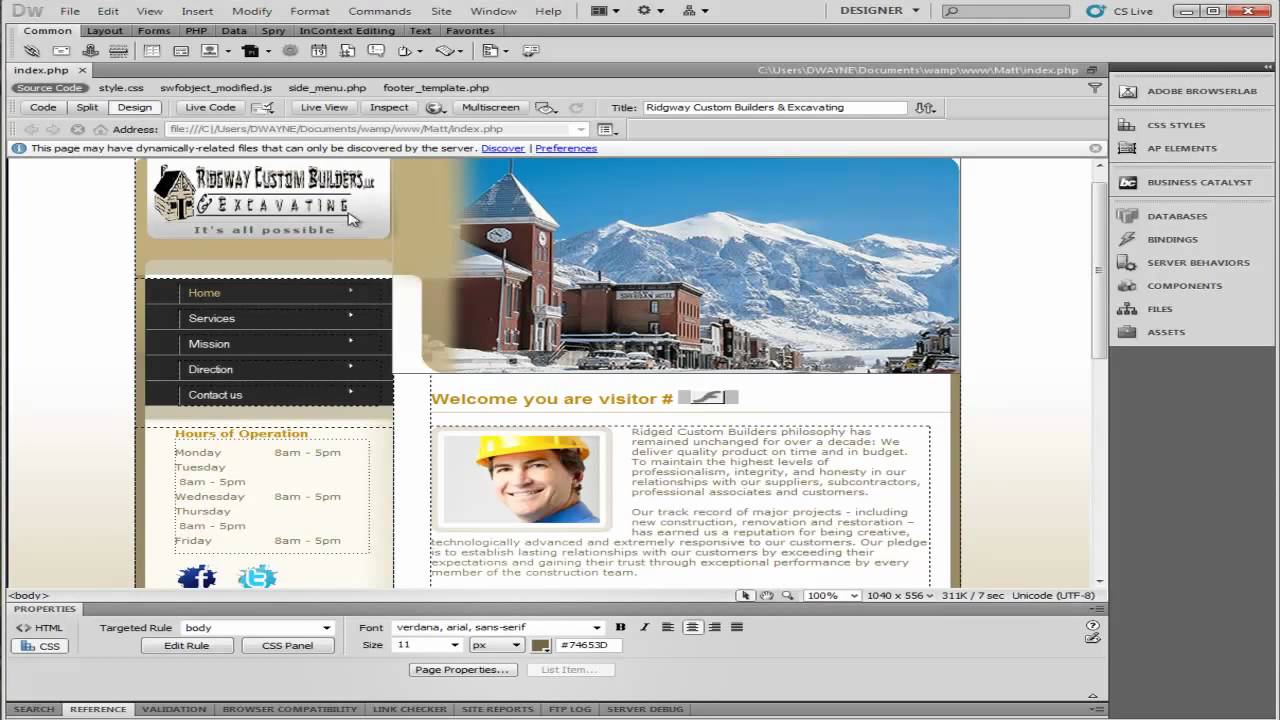The height and width of the screenshot is (720, 1280).
Task: Switch to Split view
Action: tap(87, 107)
